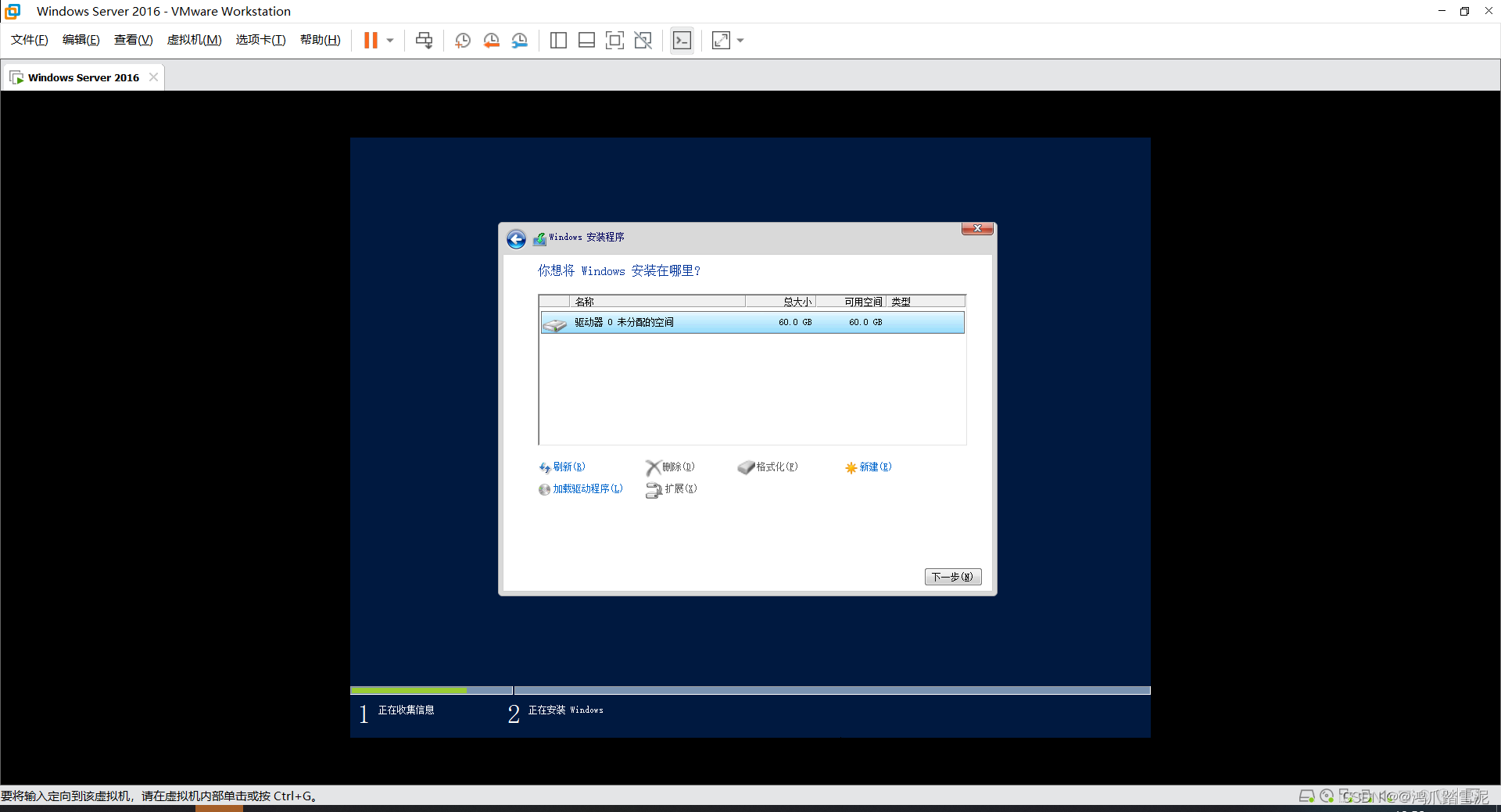The height and width of the screenshot is (812, 1501).
Task: Open the 编辑(E) menu
Action: 81,40
